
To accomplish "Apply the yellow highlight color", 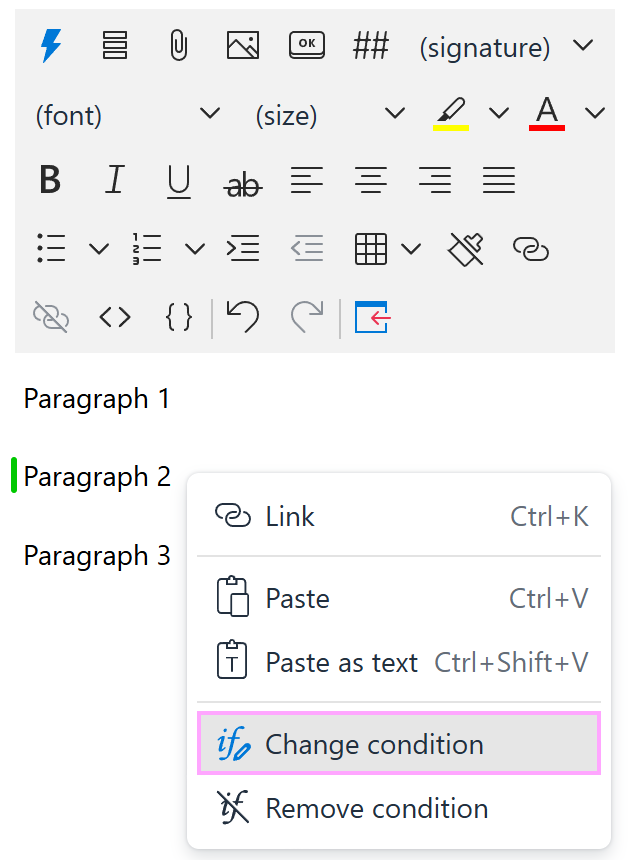I will (x=451, y=113).
